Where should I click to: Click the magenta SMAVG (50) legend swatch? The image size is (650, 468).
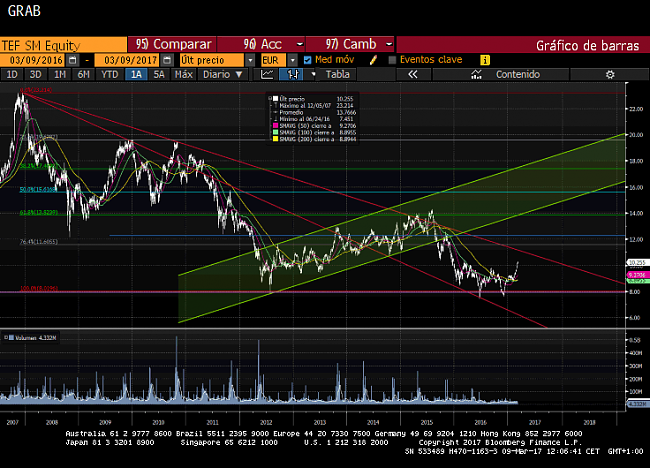tap(275, 126)
